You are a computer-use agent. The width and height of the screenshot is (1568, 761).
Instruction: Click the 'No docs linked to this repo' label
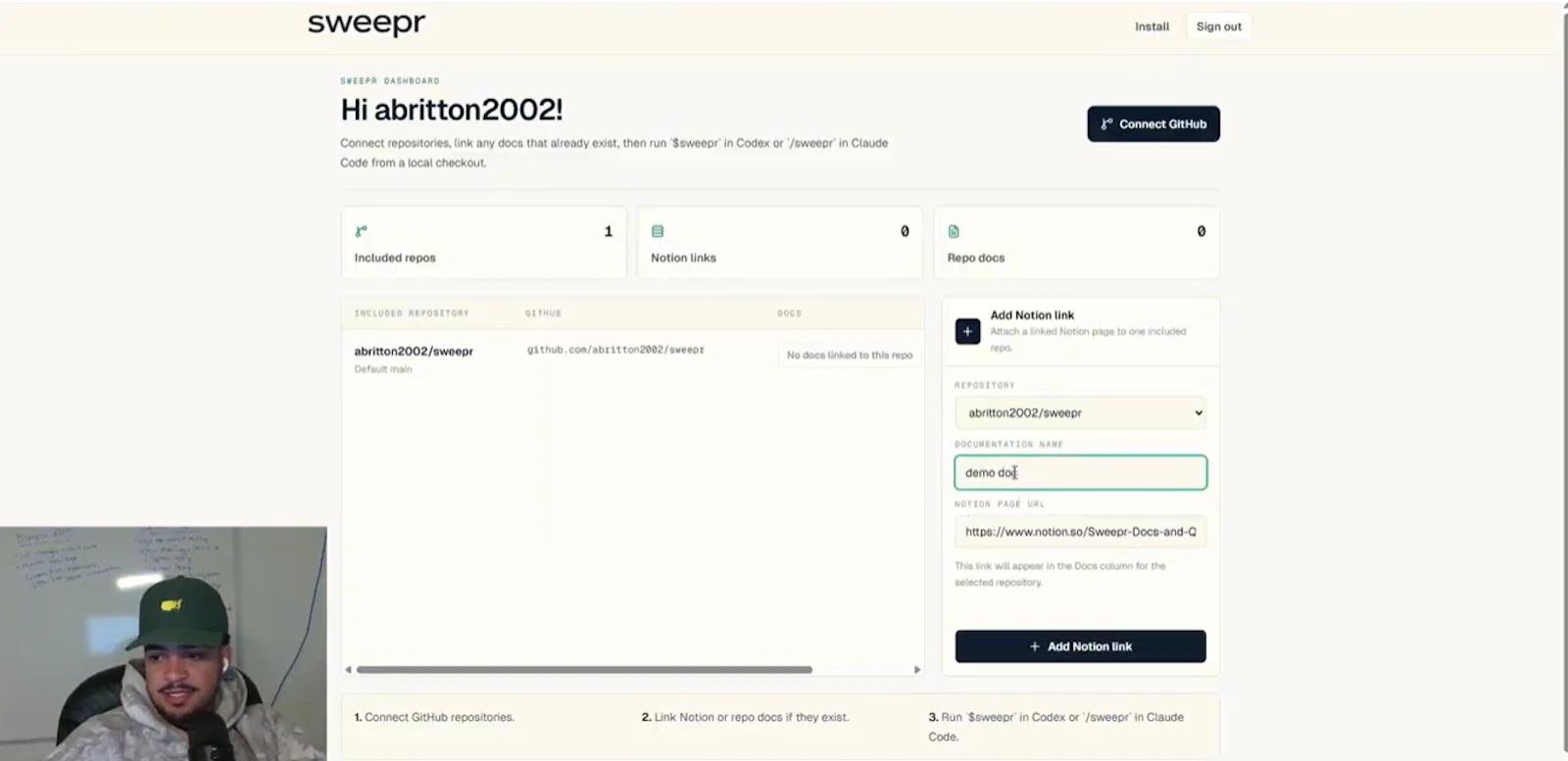click(x=849, y=355)
